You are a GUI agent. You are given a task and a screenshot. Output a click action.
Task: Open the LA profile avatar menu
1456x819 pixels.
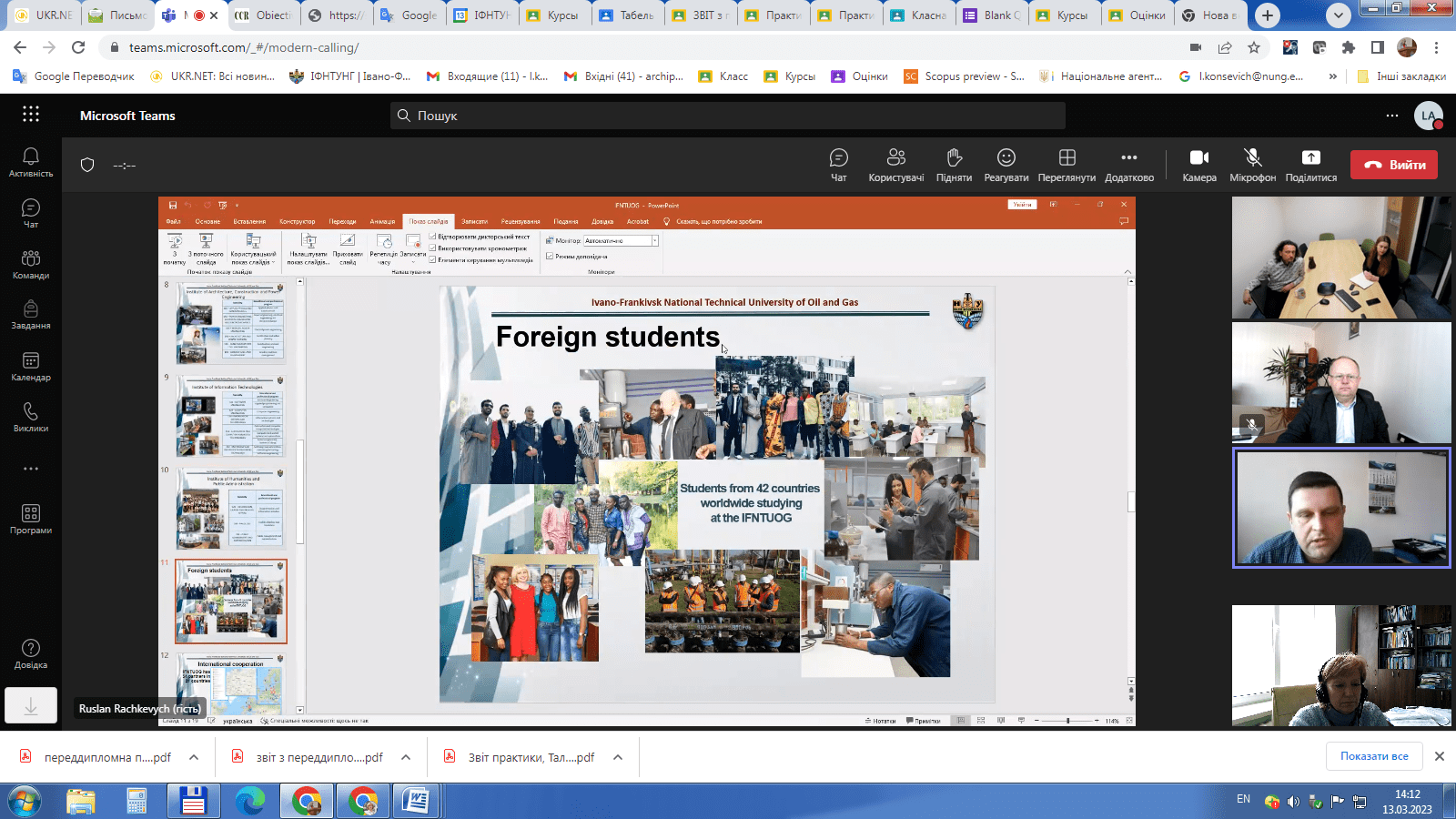[x=1429, y=116]
